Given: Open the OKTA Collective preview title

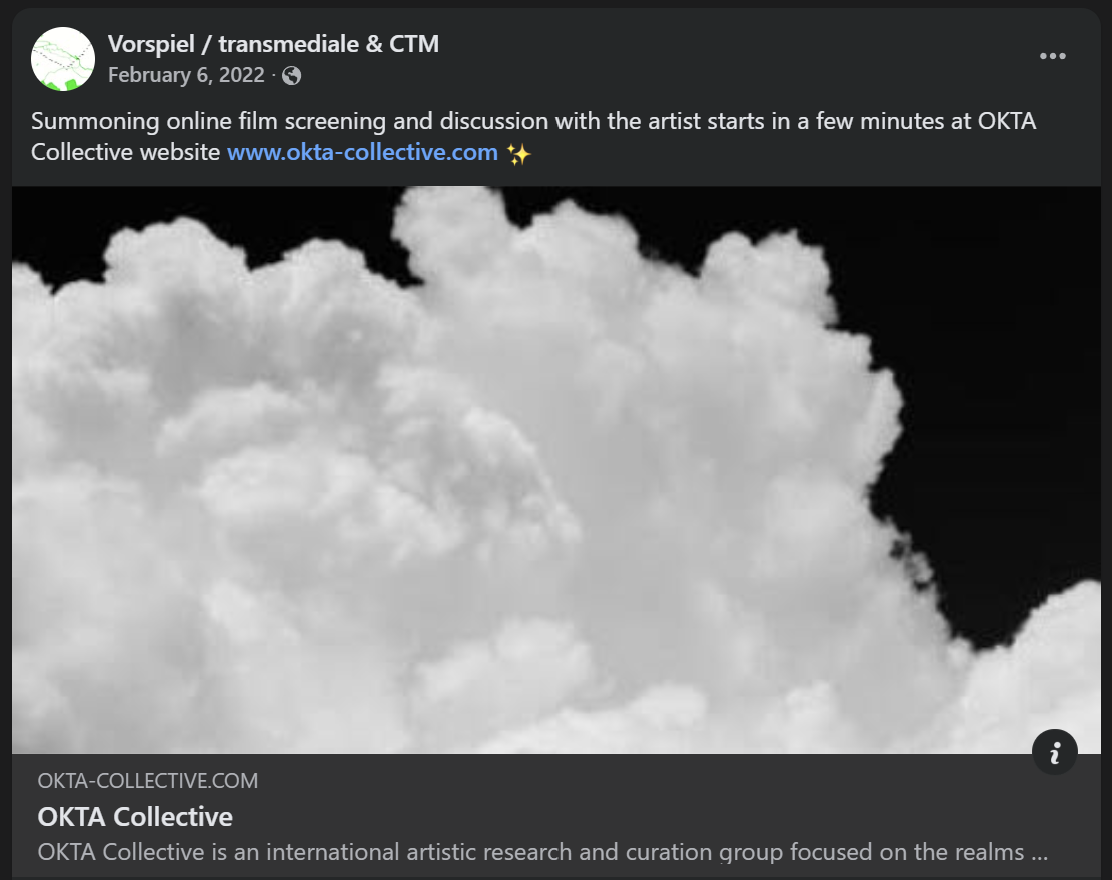Looking at the screenshot, I should tap(135, 817).
